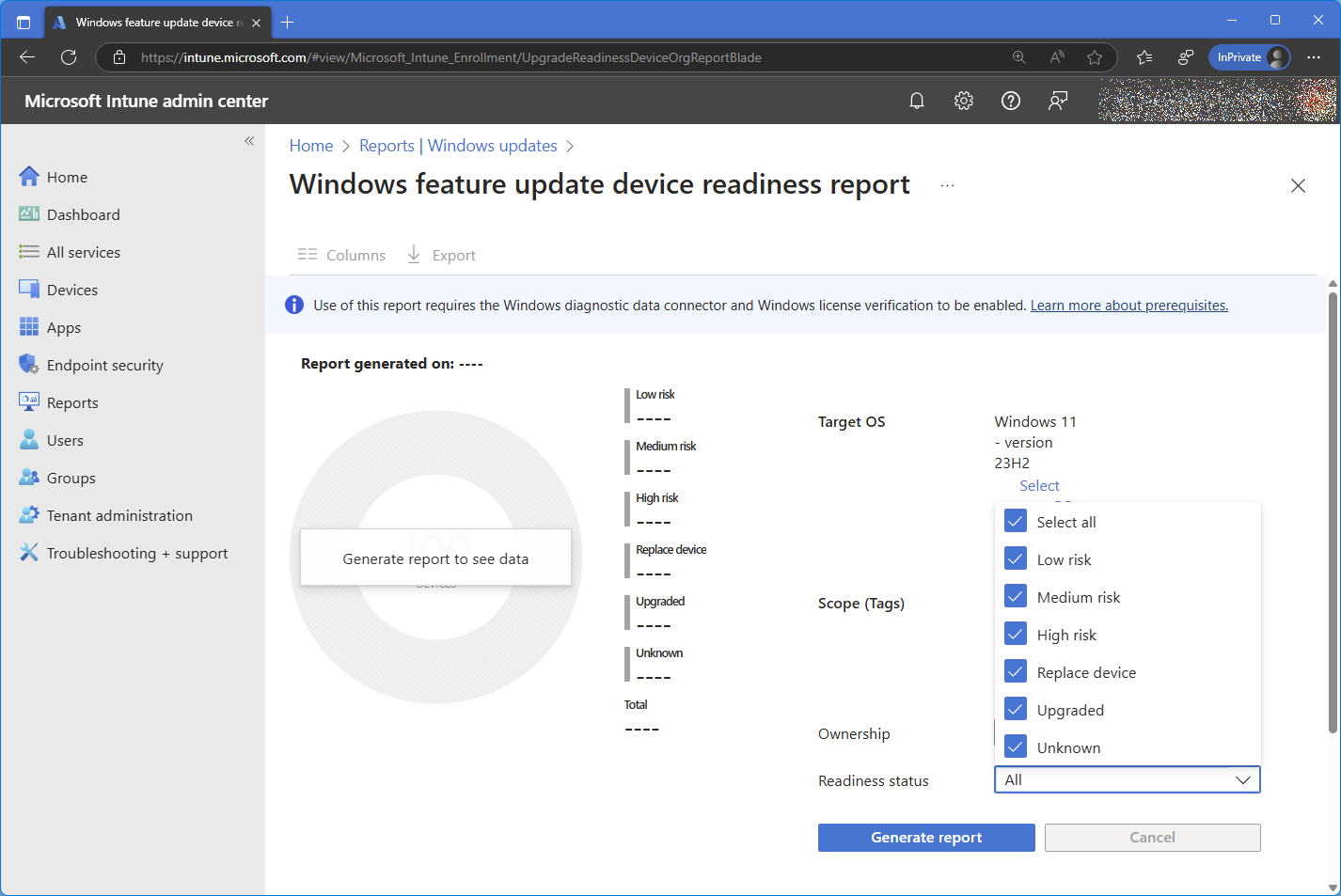
Task: Open the Intune settings gear icon
Action: click(x=964, y=101)
